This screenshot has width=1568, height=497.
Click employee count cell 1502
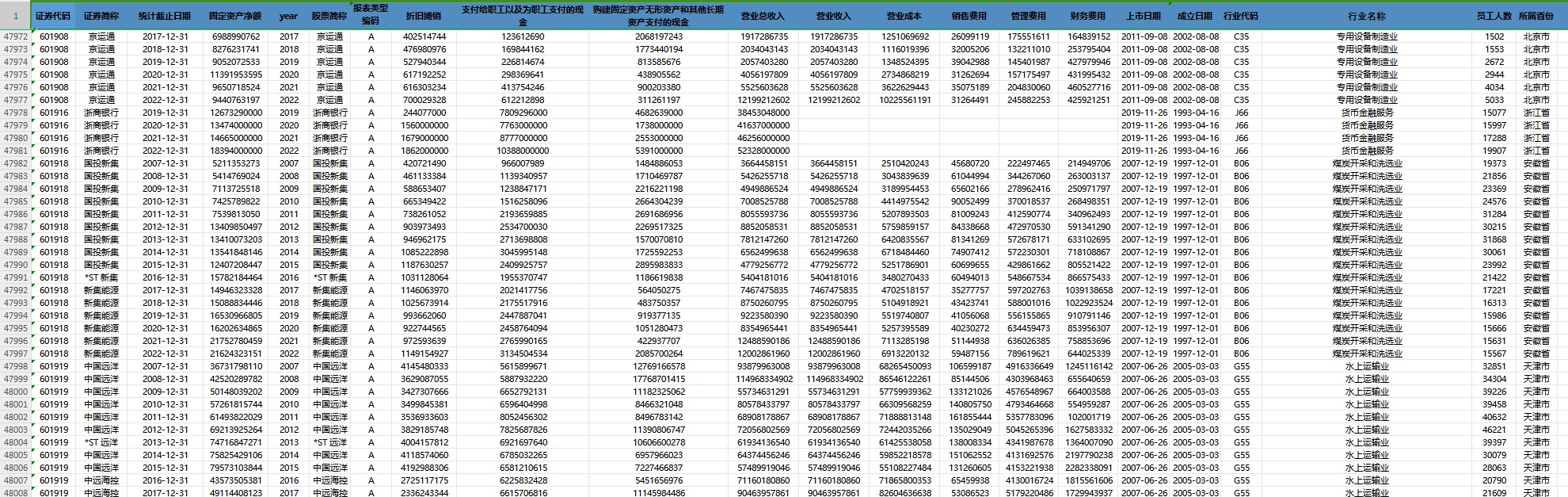1494,36
